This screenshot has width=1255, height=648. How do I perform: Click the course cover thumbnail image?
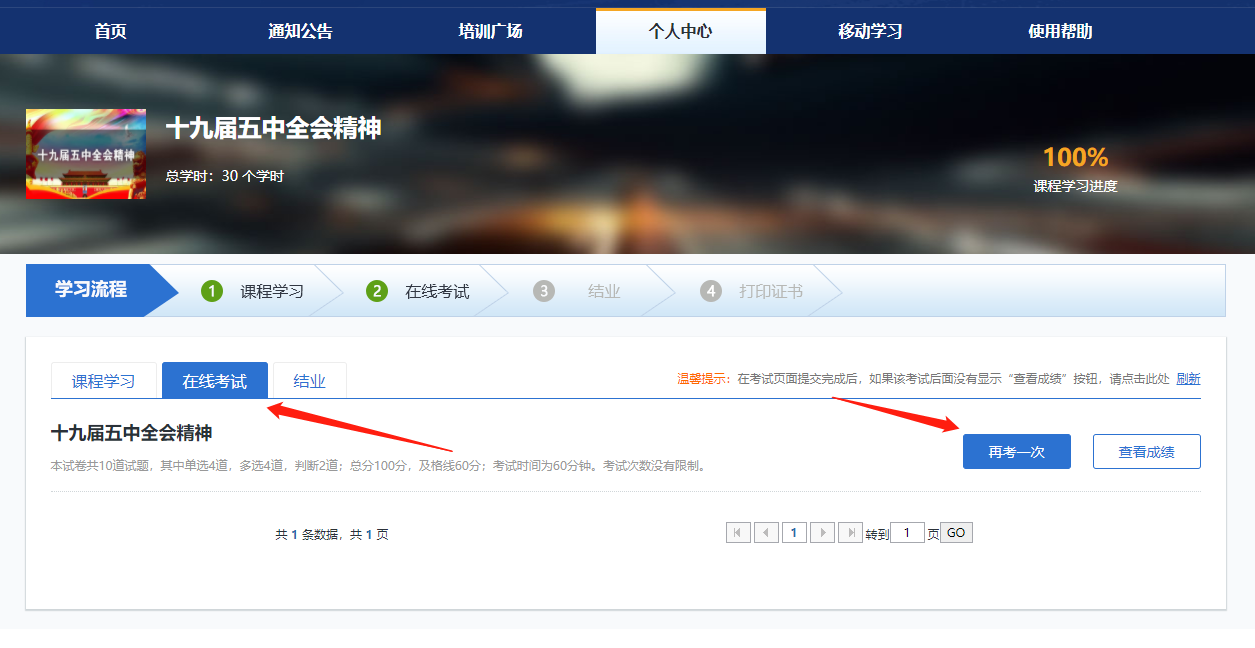pyautogui.click(x=86, y=154)
